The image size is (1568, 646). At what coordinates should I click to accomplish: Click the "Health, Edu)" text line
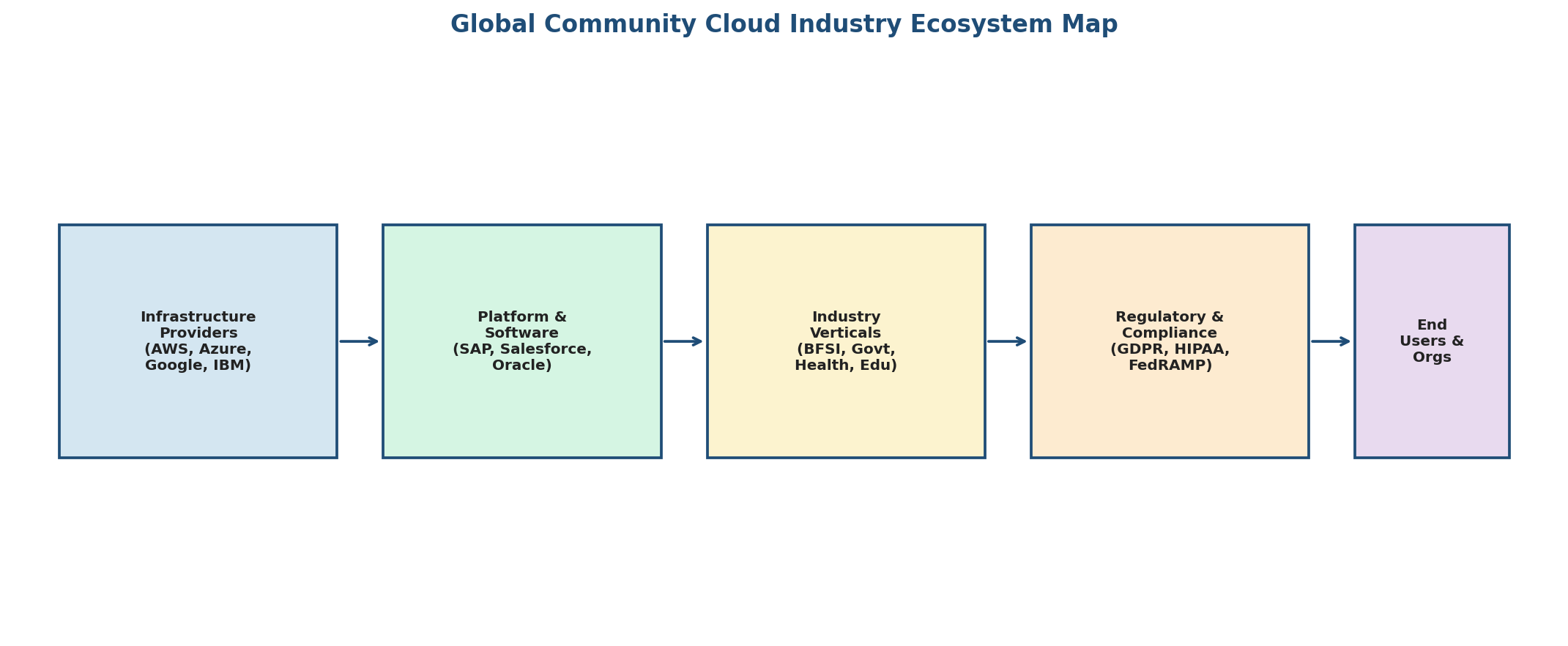click(845, 365)
